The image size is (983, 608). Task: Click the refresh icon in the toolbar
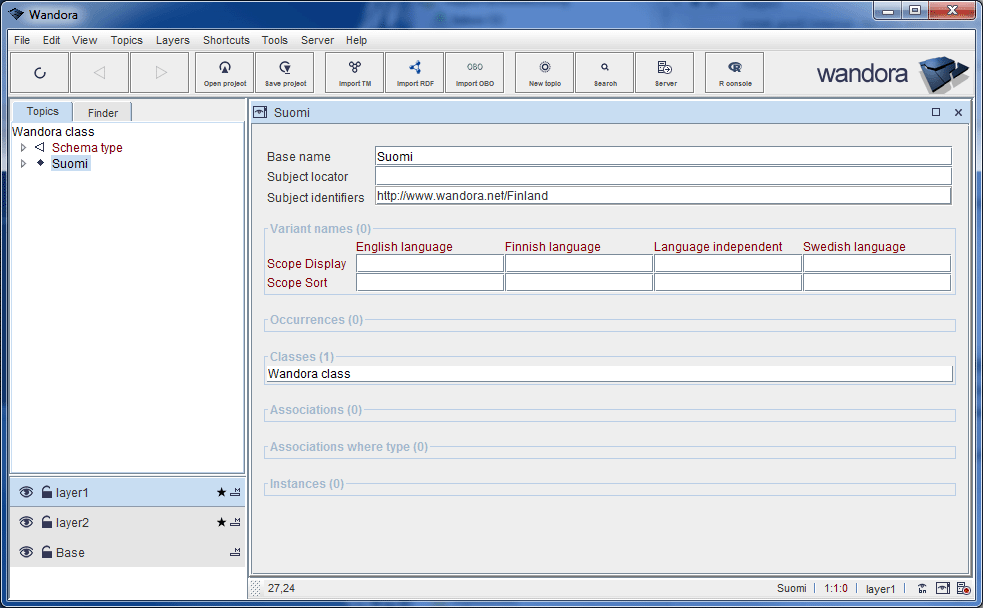(x=39, y=72)
